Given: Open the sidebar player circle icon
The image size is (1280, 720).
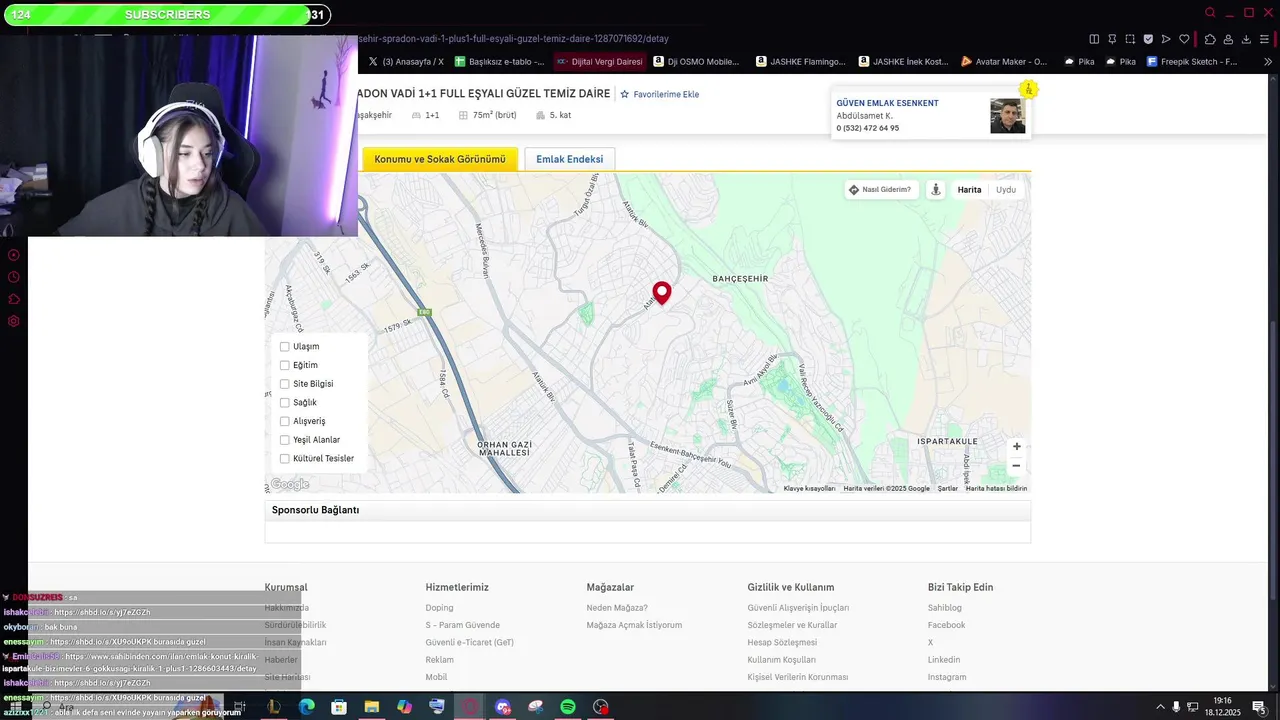Looking at the screenshot, I should click(x=14, y=255).
